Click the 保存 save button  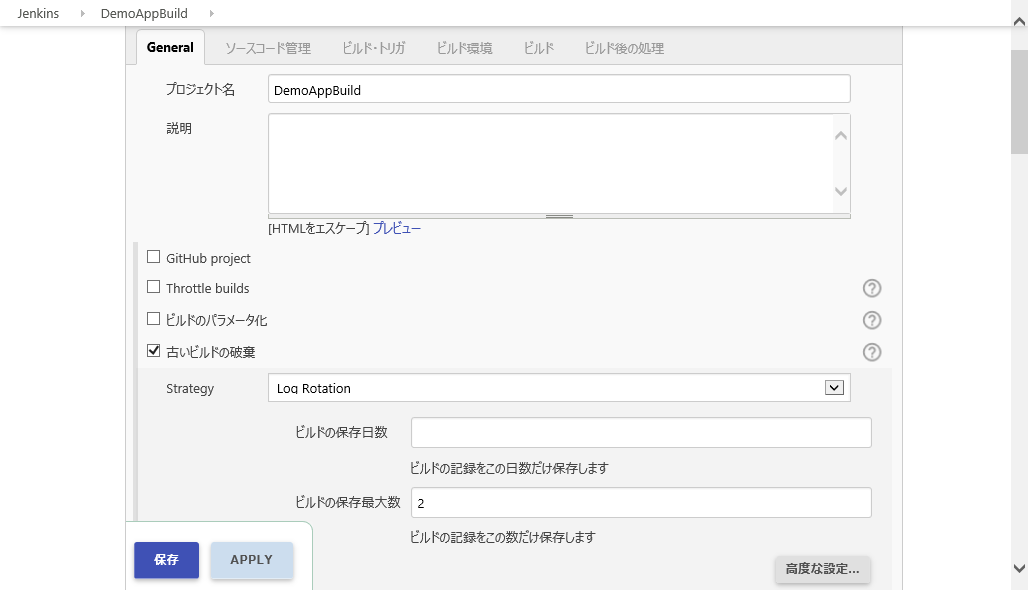[167, 560]
